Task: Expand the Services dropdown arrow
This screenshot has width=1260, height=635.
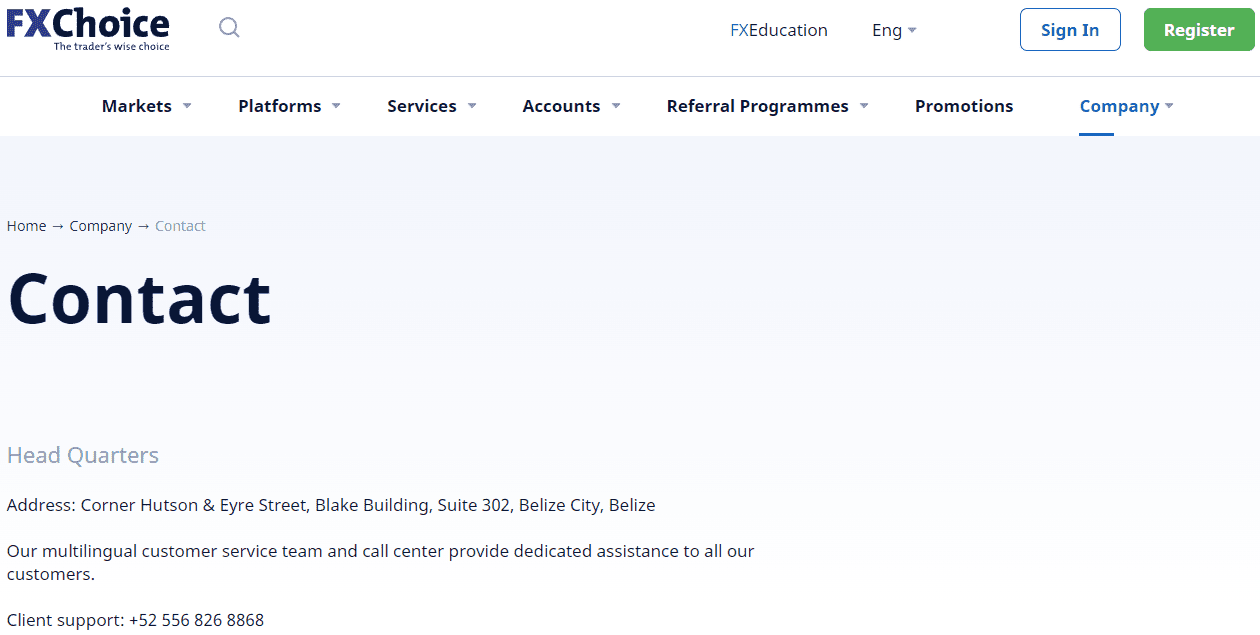Action: tap(472, 106)
